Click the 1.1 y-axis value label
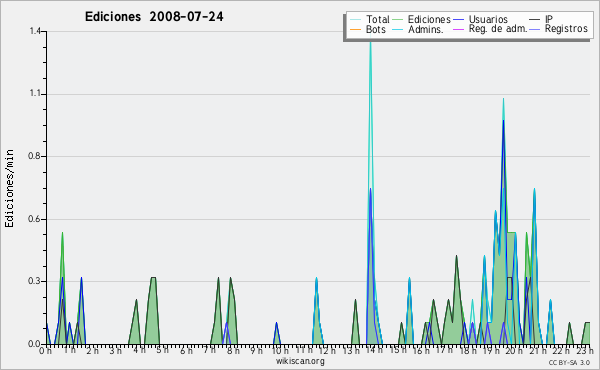This screenshot has width=600, height=370. pyautogui.click(x=35, y=94)
